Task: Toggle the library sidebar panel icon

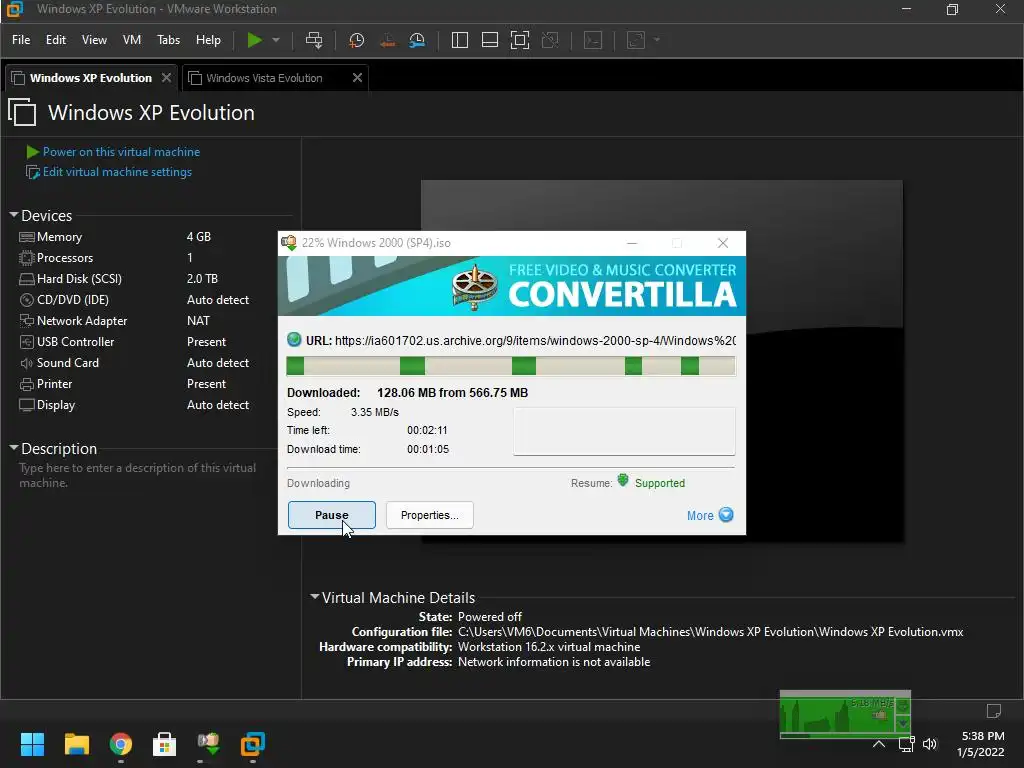Action: (460, 40)
